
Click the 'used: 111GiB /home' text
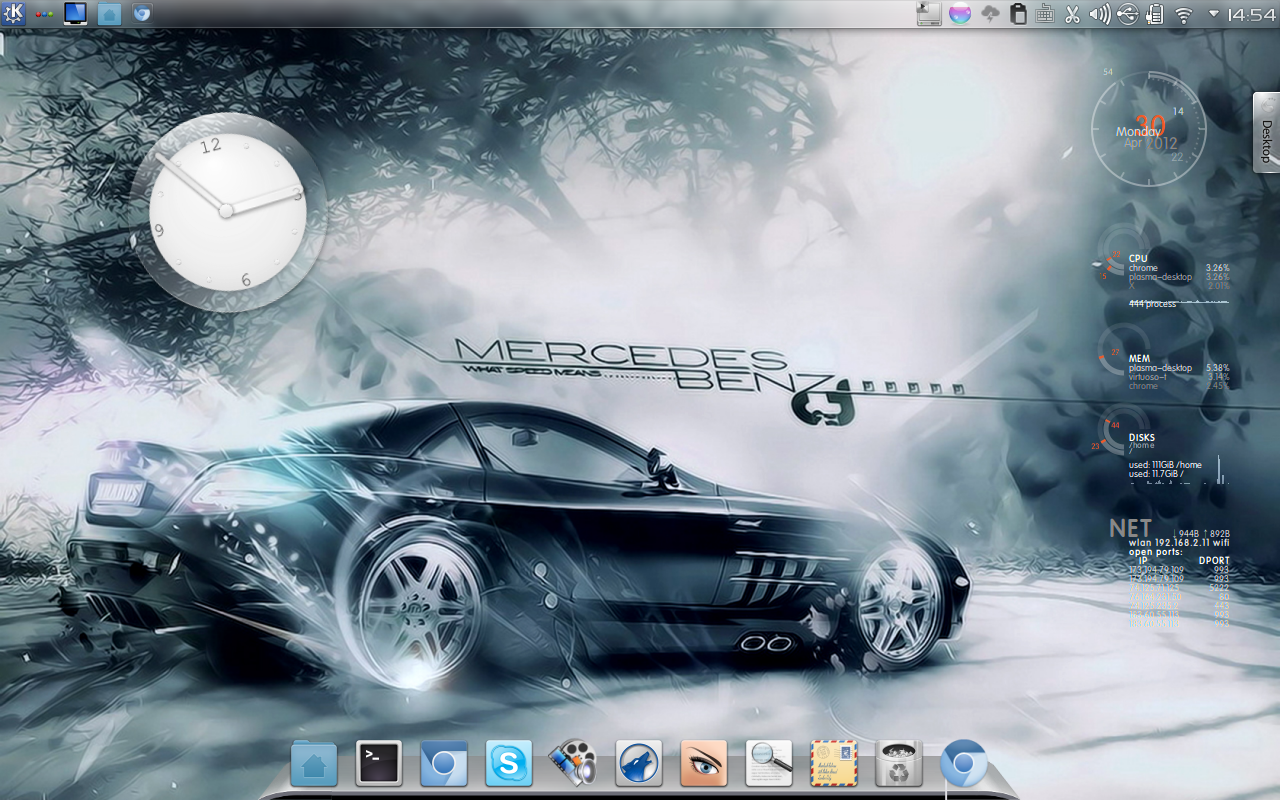[x=1165, y=465]
